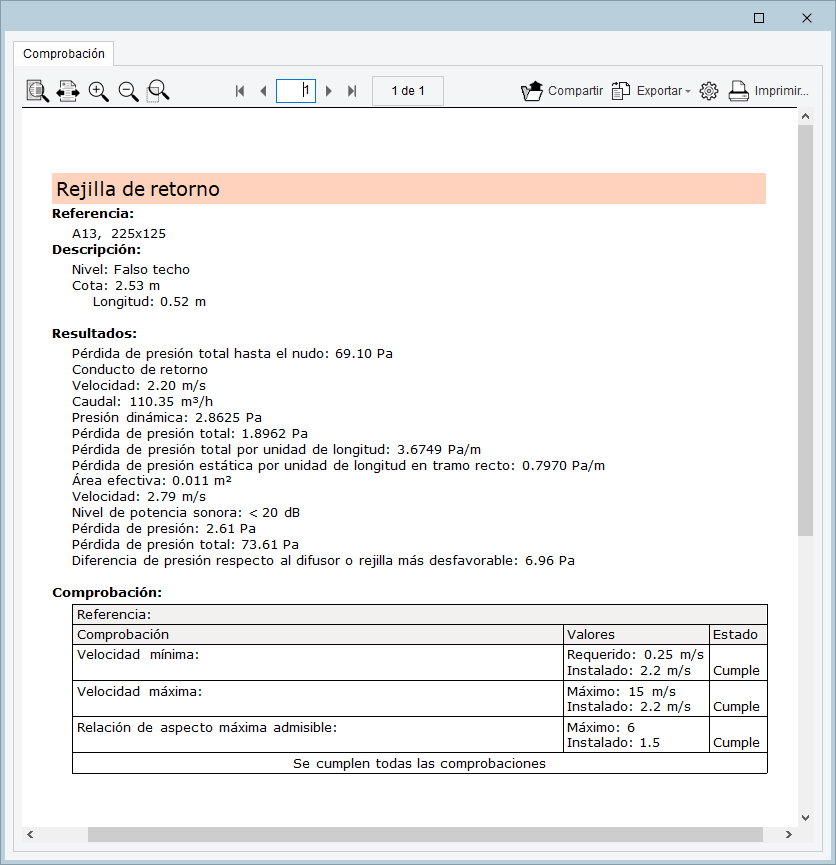This screenshot has width=836, height=865.
Task: Zoom in with the magnifier plus icon
Action: (99, 90)
